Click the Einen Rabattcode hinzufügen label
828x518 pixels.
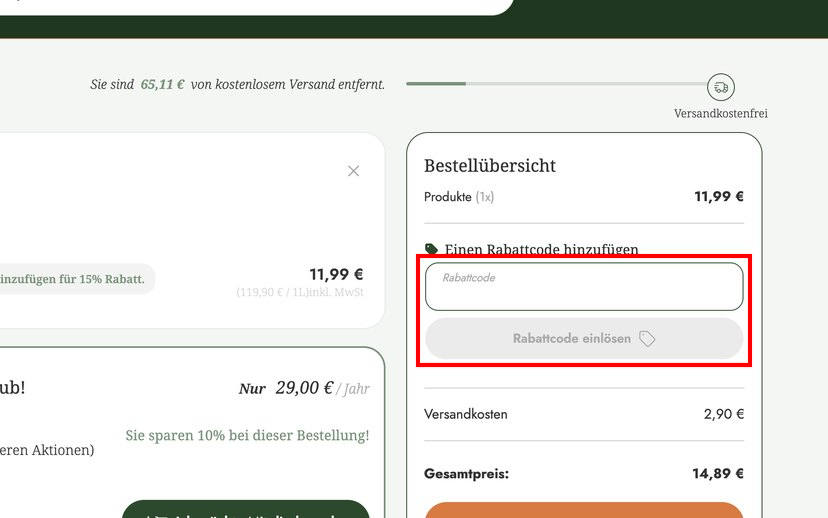click(x=541, y=249)
